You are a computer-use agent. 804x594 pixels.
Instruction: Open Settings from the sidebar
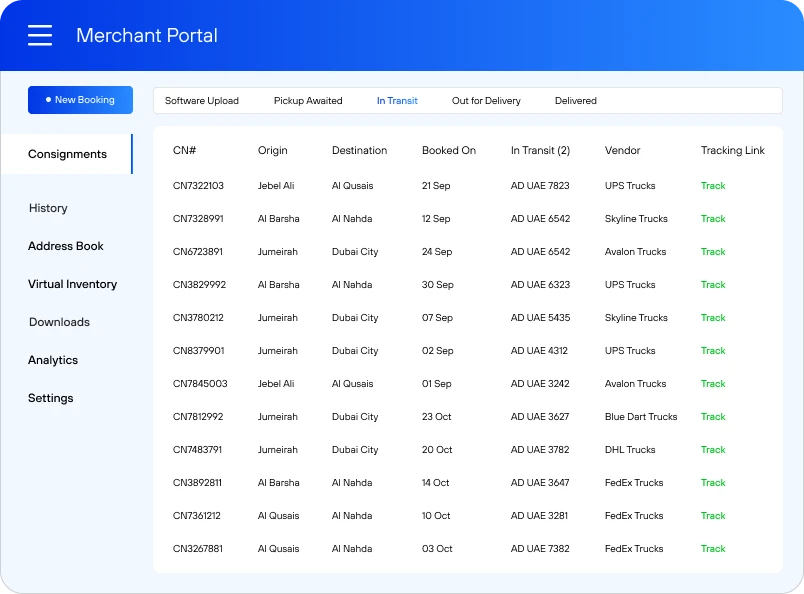point(51,398)
